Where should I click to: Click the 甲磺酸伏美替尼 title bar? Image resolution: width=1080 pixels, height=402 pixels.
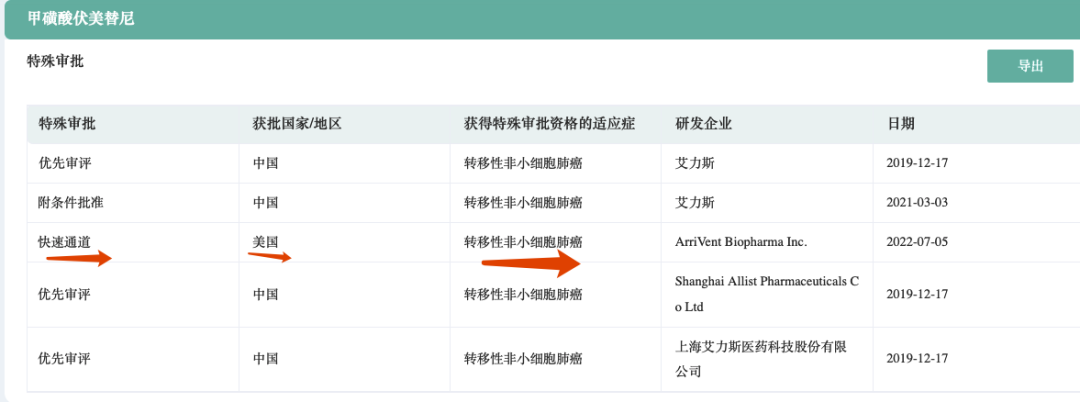[81, 19]
